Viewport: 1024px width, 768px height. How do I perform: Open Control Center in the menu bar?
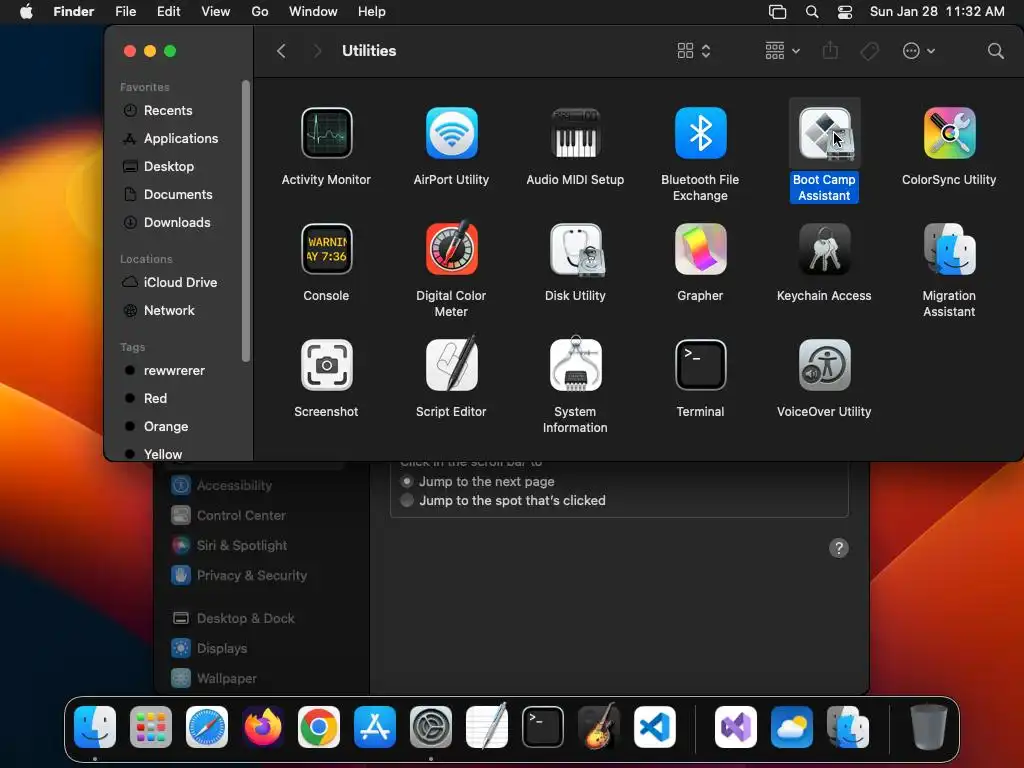844,12
